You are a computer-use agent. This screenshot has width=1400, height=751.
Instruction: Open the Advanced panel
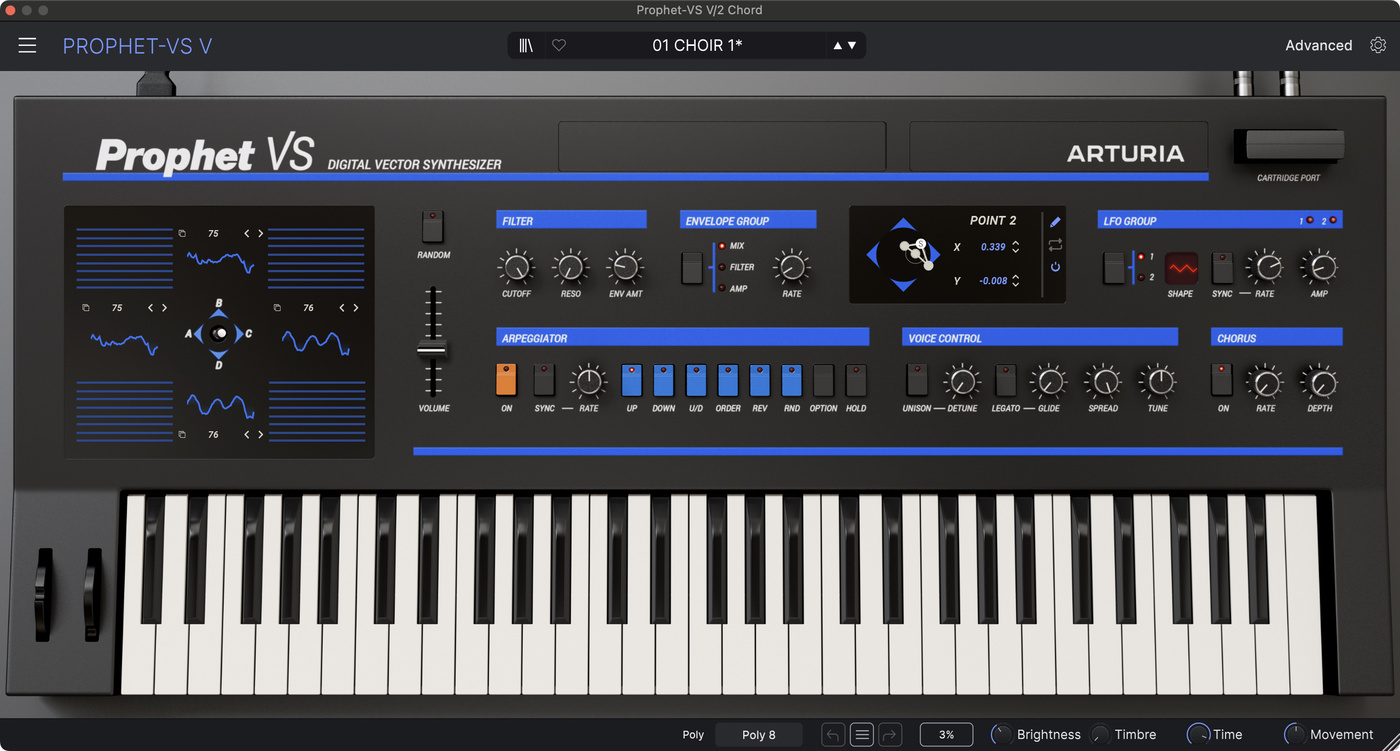[1318, 45]
